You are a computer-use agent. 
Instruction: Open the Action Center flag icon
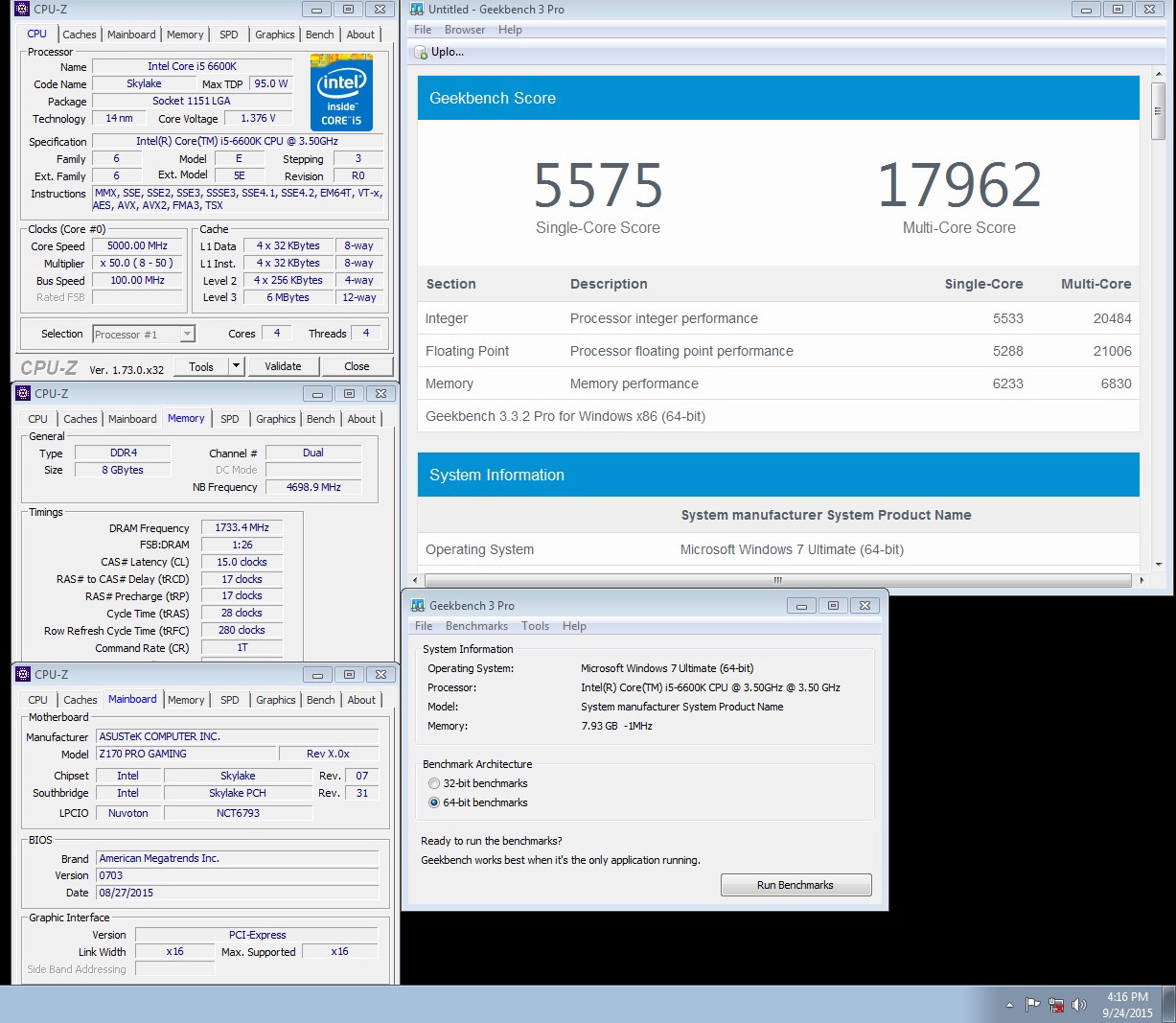1032,1005
